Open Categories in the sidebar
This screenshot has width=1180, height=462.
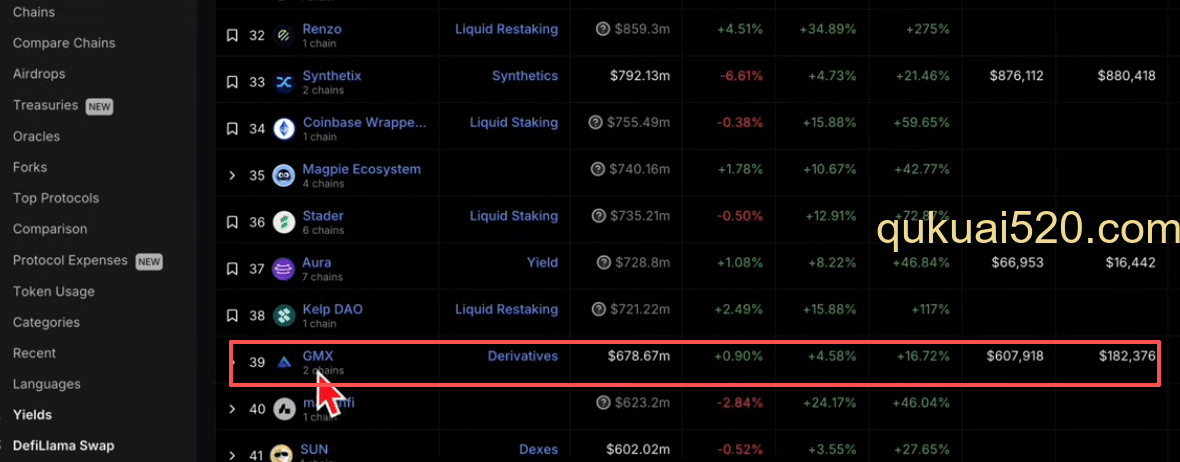pos(46,322)
